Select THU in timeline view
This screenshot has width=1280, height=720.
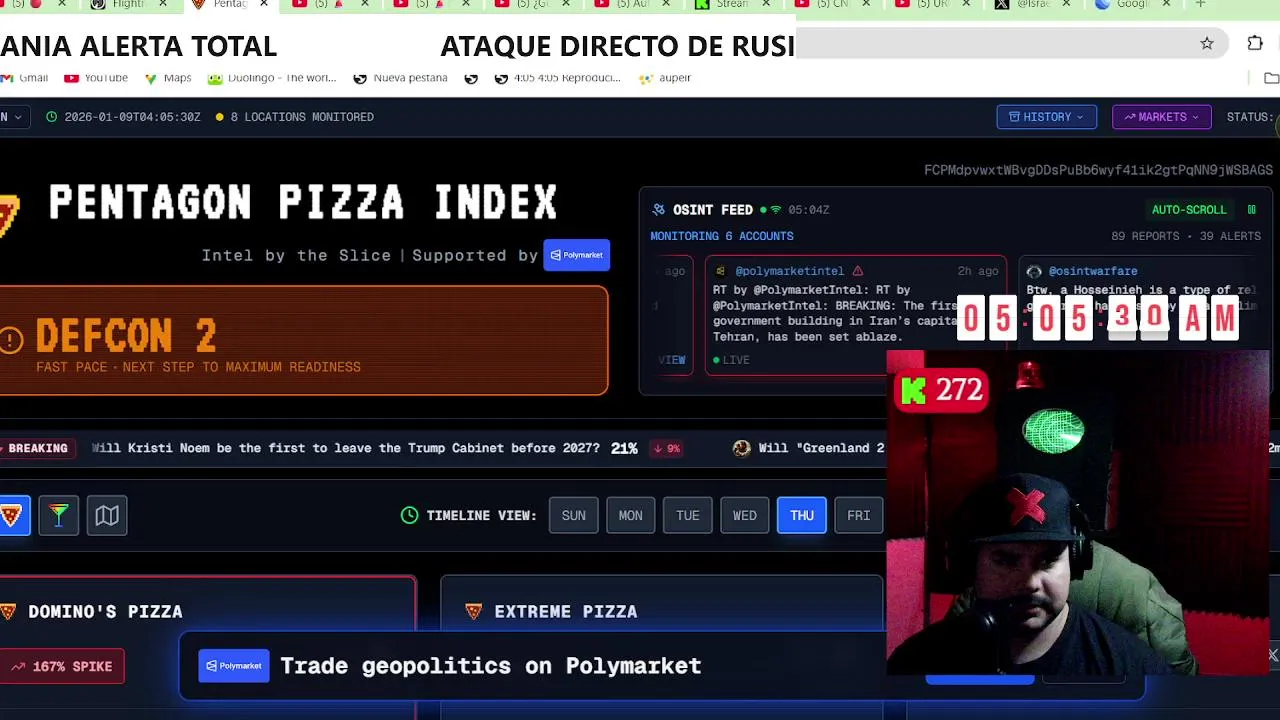point(802,515)
